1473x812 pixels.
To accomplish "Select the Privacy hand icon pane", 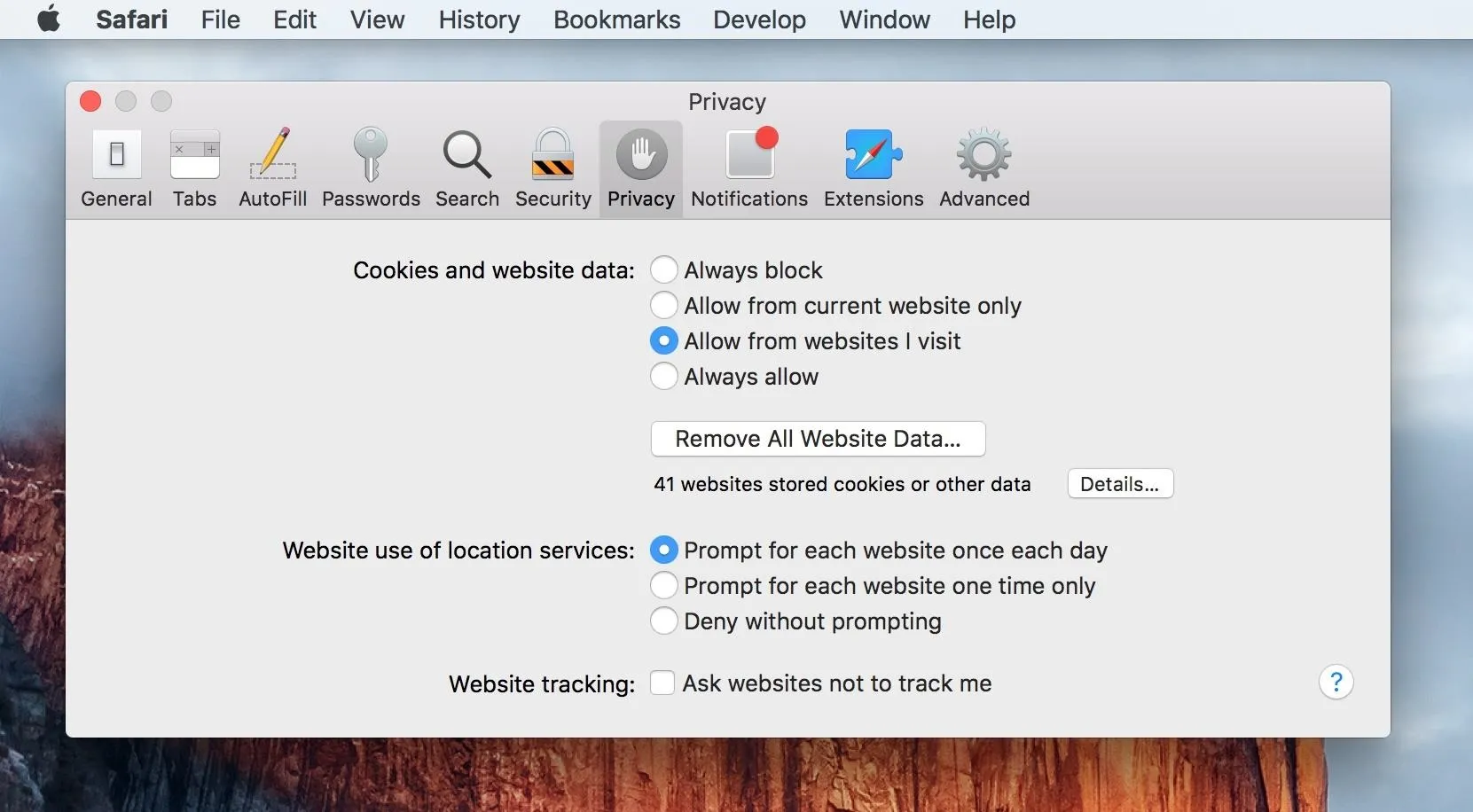I will click(x=641, y=169).
